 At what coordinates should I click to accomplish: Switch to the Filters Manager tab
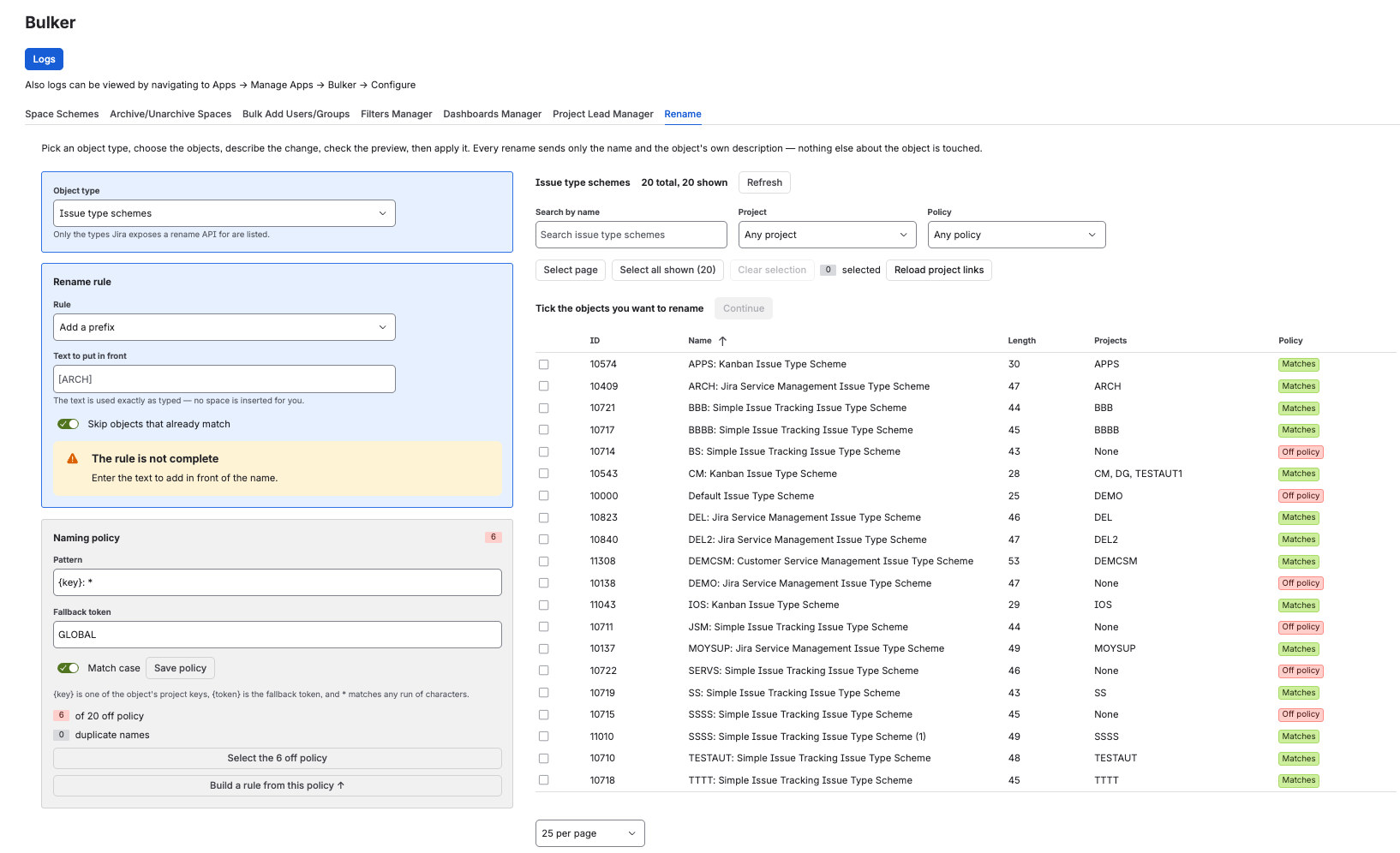pyautogui.click(x=397, y=114)
